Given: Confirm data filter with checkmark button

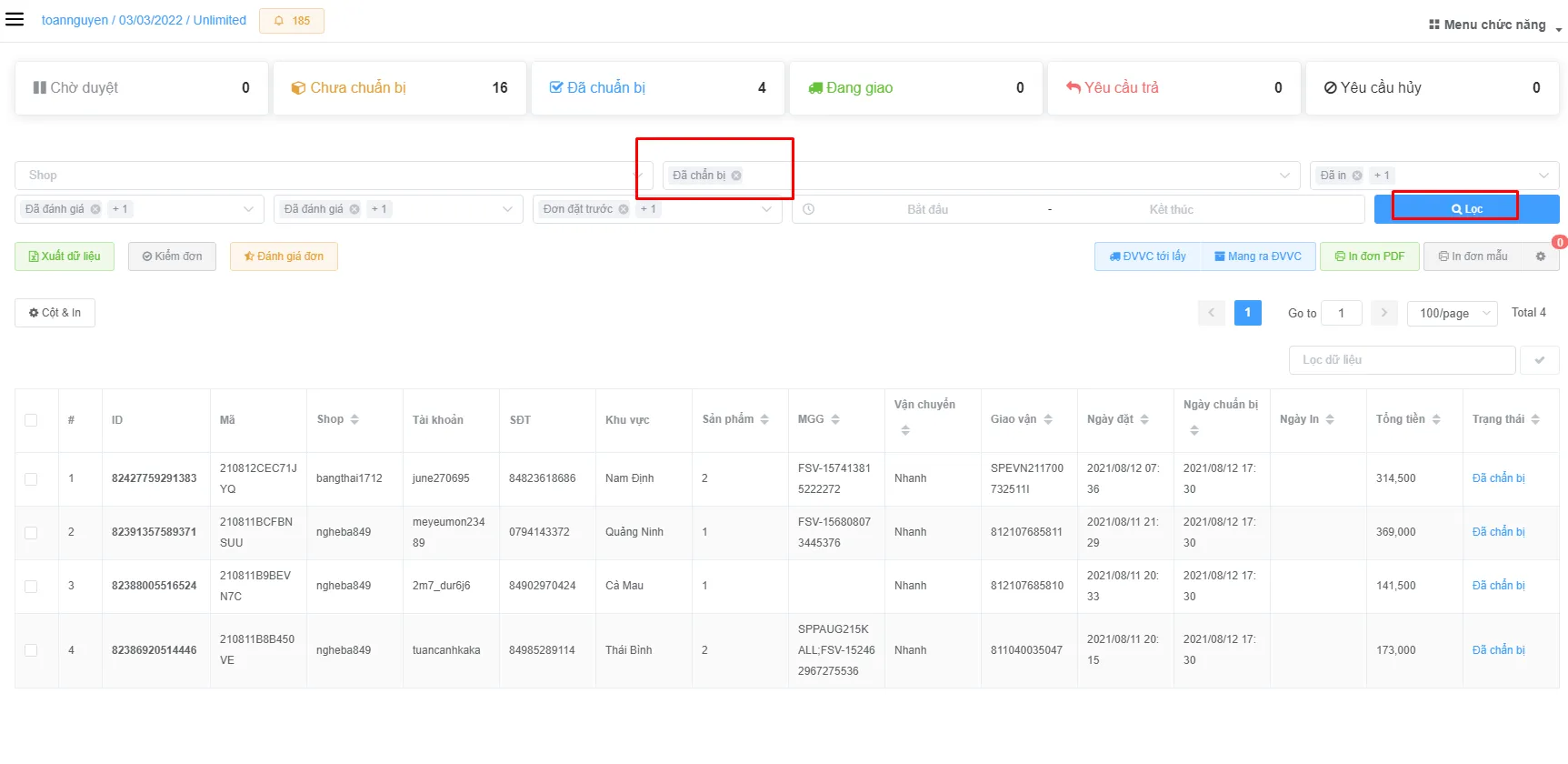Looking at the screenshot, I should [x=1540, y=360].
